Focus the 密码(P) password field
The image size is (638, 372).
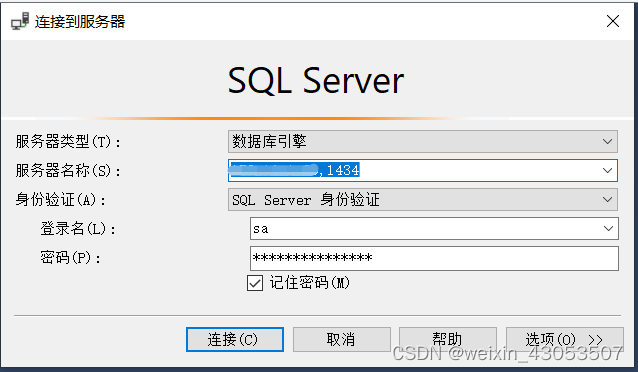tap(434, 258)
